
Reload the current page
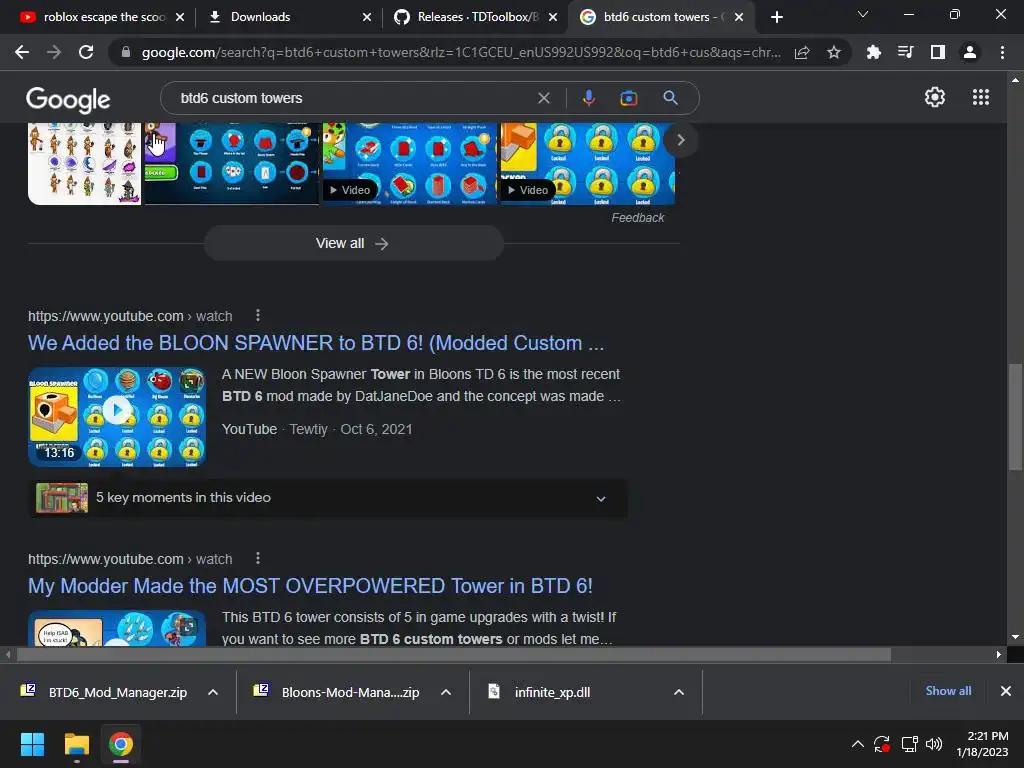(86, 52)
